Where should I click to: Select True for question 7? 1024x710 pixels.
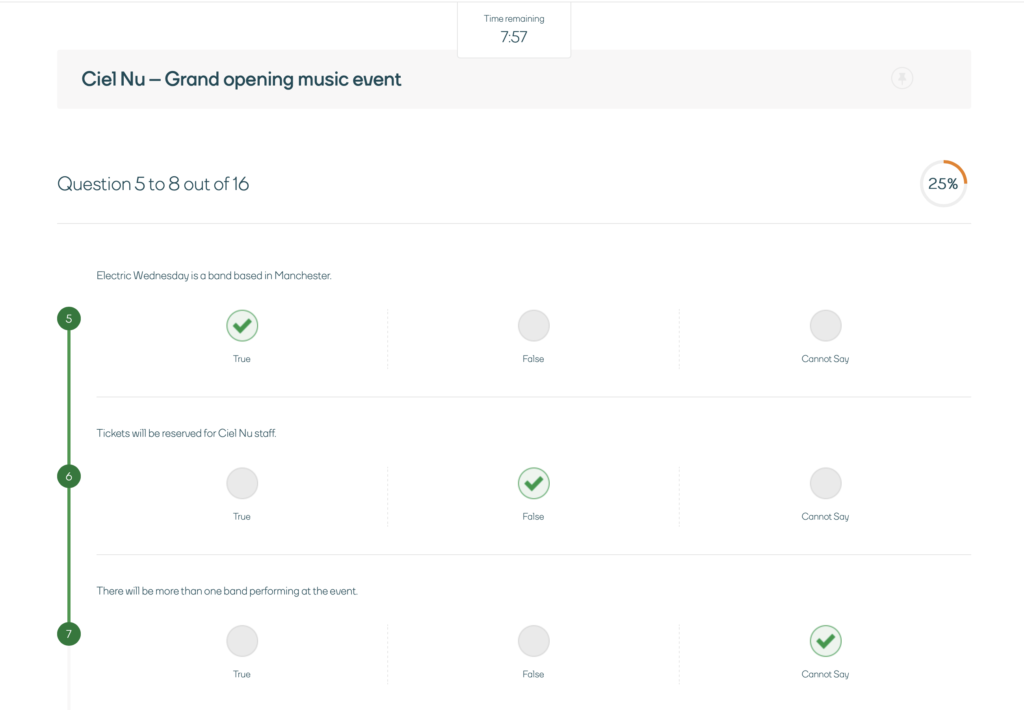(242, 641)
